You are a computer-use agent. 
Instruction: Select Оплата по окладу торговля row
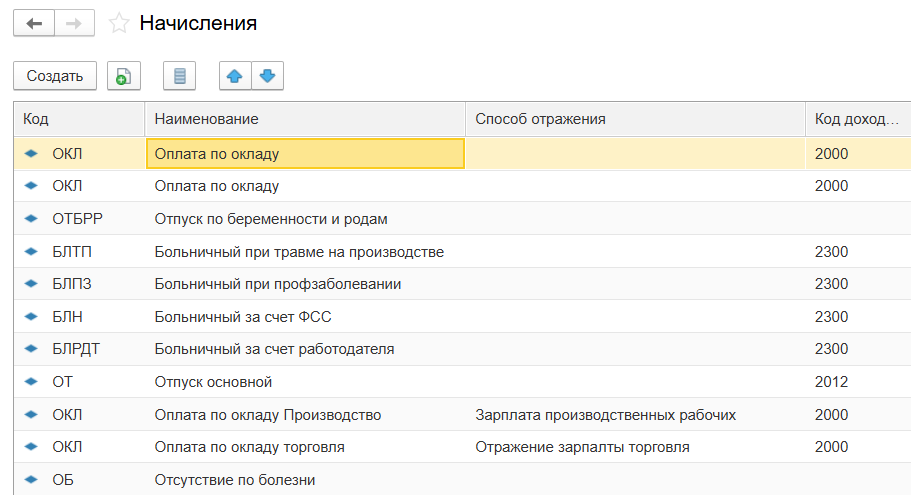[462, 447]
